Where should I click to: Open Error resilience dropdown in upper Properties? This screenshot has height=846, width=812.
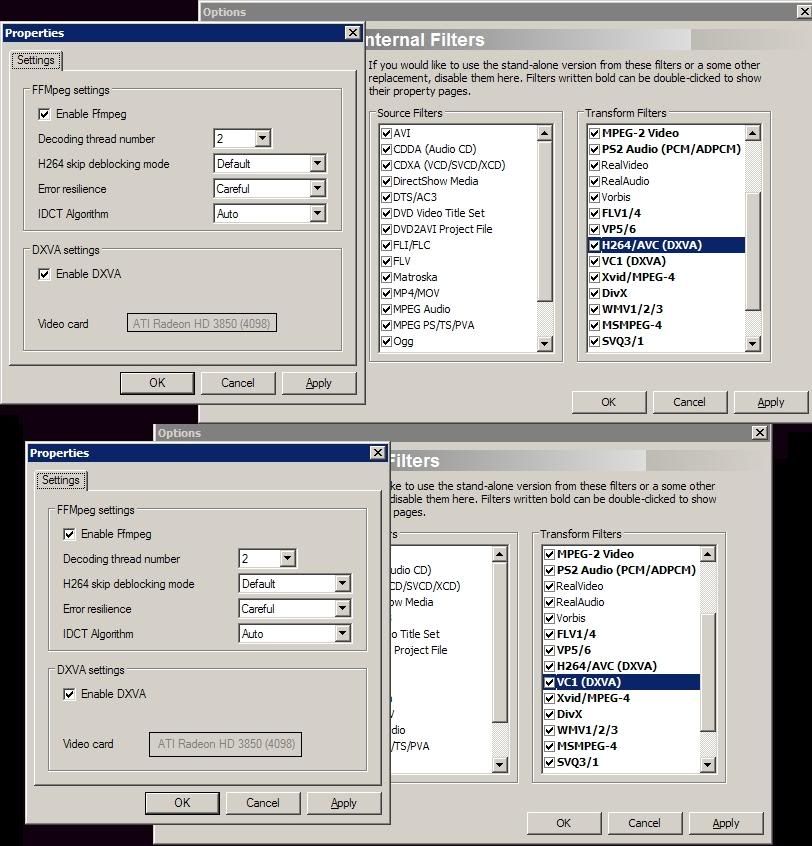[x=317, y=189]
